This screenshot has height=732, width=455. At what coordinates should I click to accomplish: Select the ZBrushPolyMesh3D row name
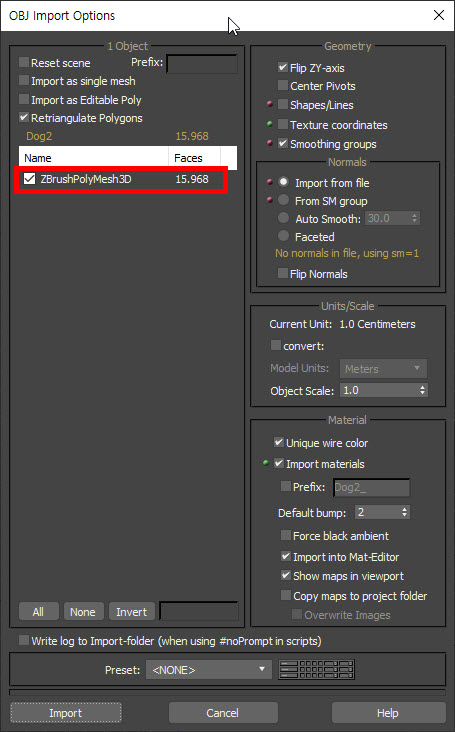tap(86, 179)
